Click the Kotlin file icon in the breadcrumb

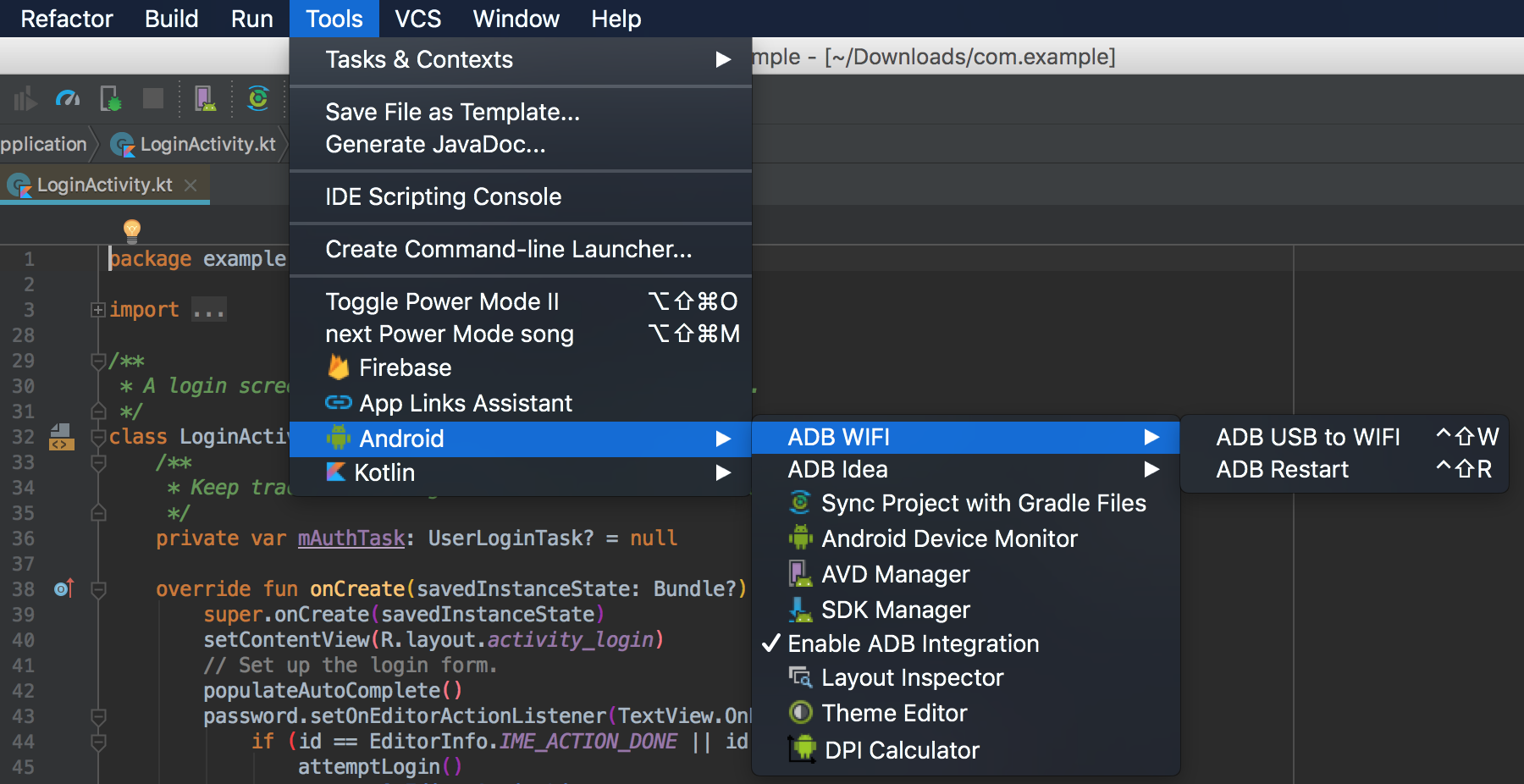[x=123, y=145]
